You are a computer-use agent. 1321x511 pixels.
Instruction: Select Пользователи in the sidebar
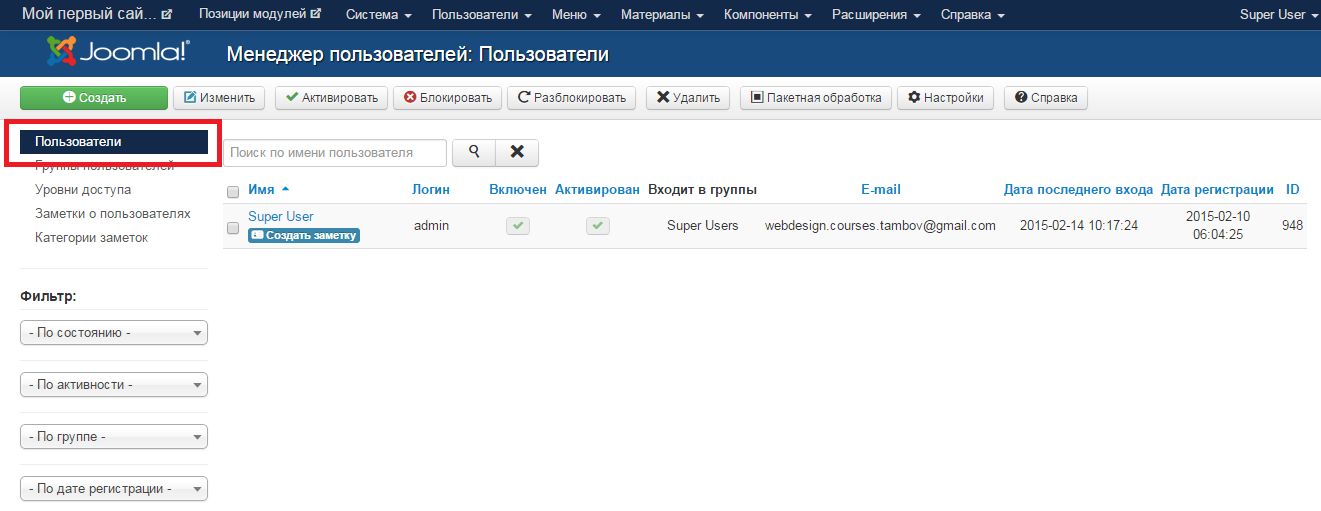click(114, 141)
